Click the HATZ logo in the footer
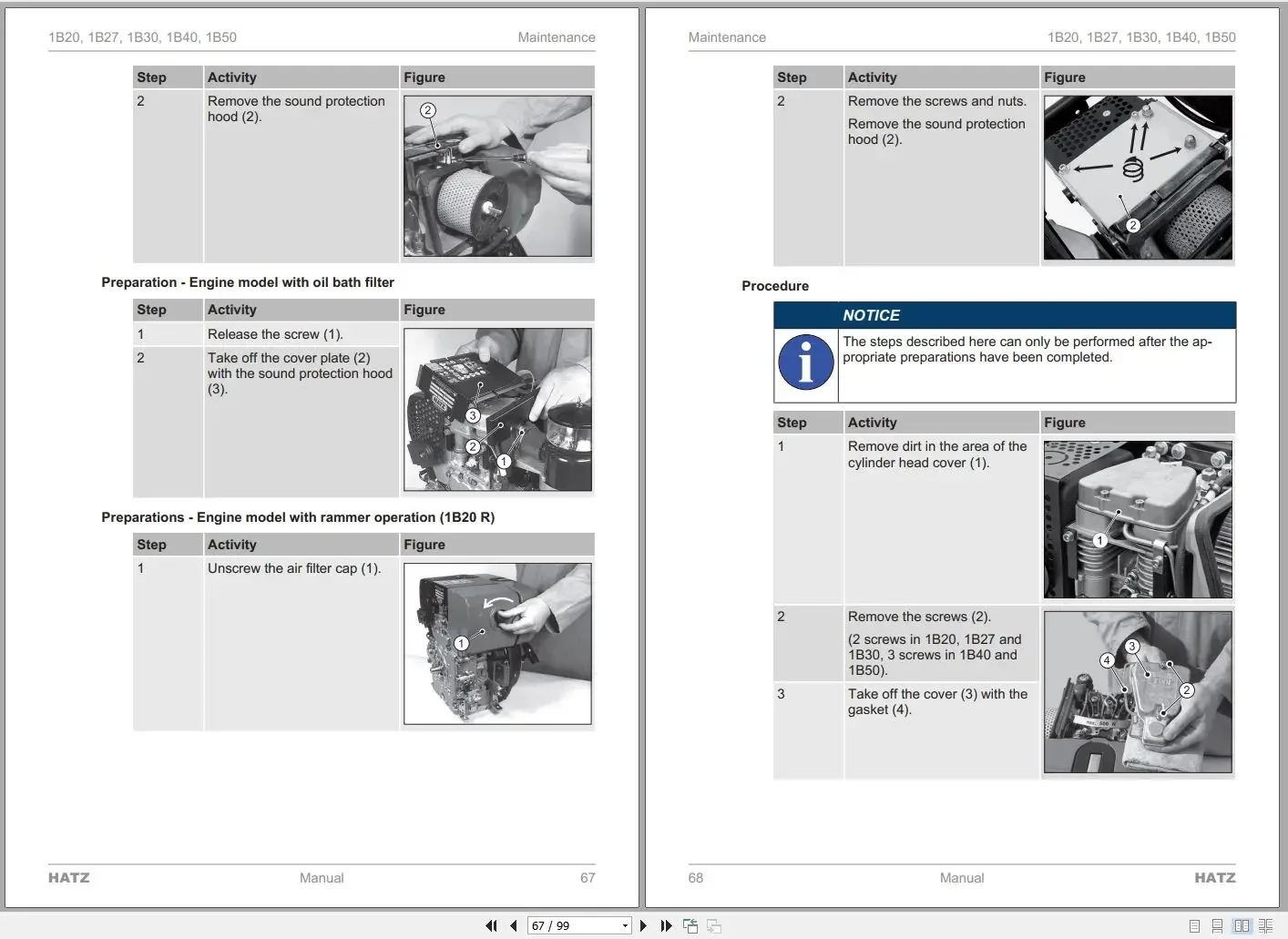This screenshot has width=1288, height=939. [x=69, y=877]
